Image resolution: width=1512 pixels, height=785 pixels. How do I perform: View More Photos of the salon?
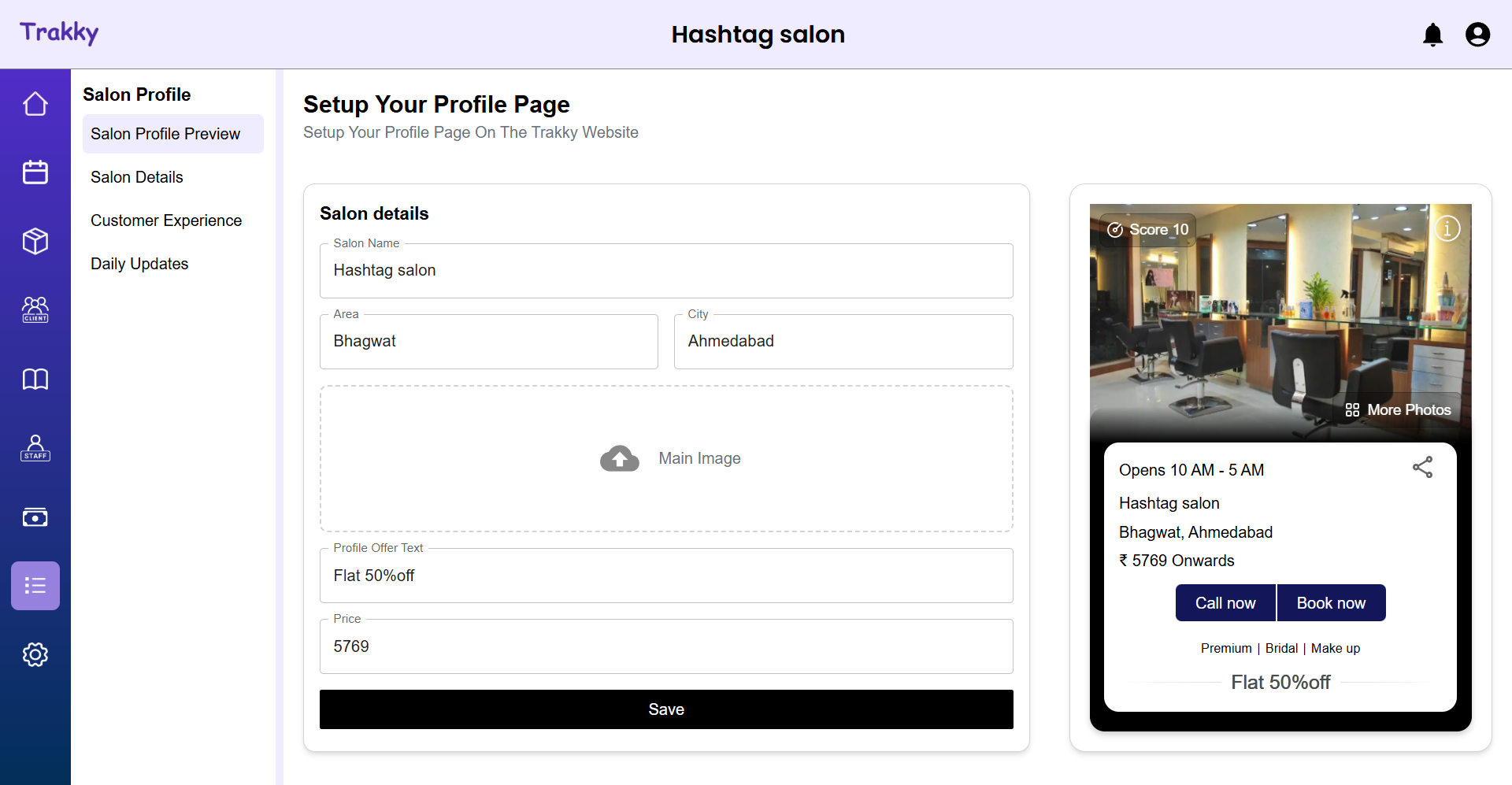1399,409
